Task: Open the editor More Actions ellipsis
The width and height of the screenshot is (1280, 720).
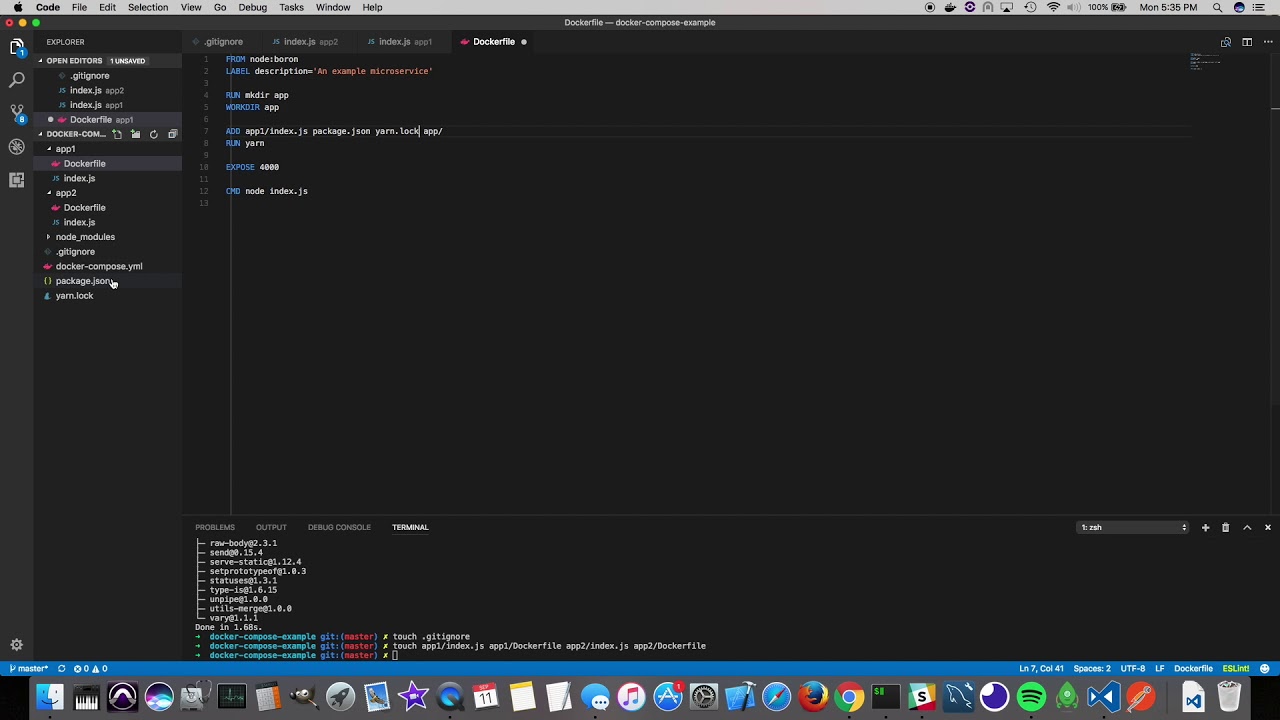Action: [x=1267, y=42]
